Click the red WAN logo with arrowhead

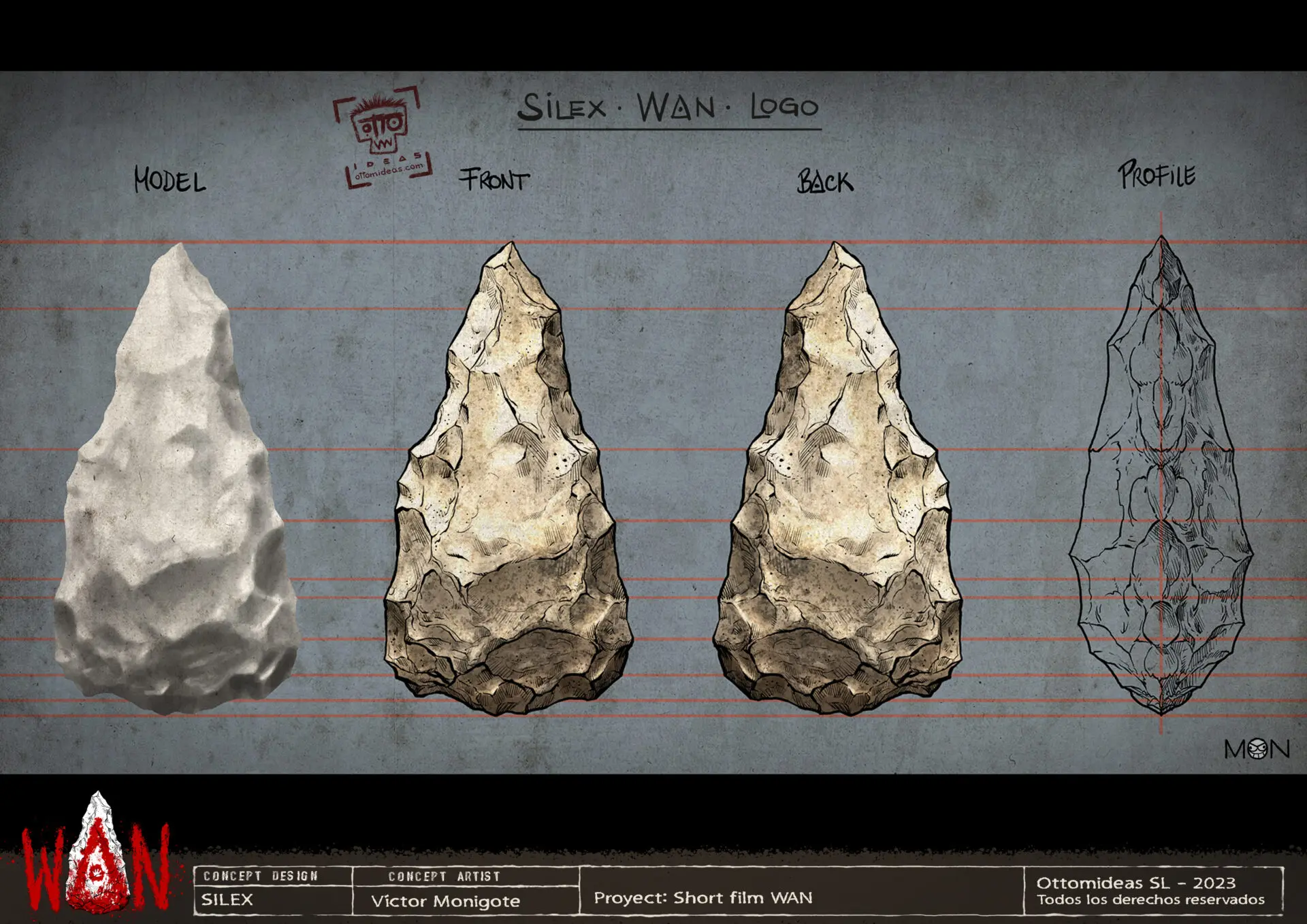point(95,854)
